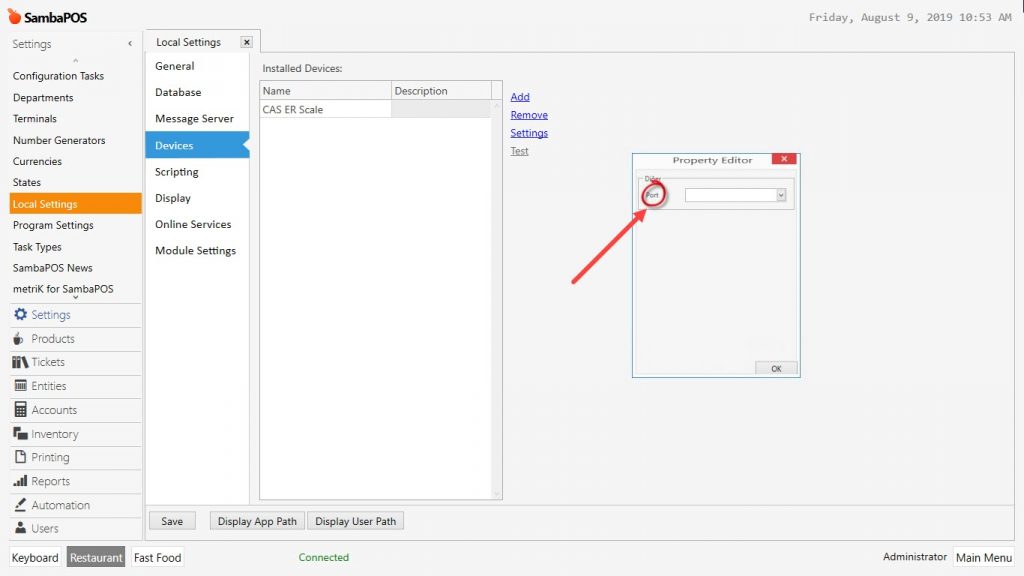Collapse the Settings sidebar chevron
Screen dimensions: 1024x576
(x=130, y=44)
